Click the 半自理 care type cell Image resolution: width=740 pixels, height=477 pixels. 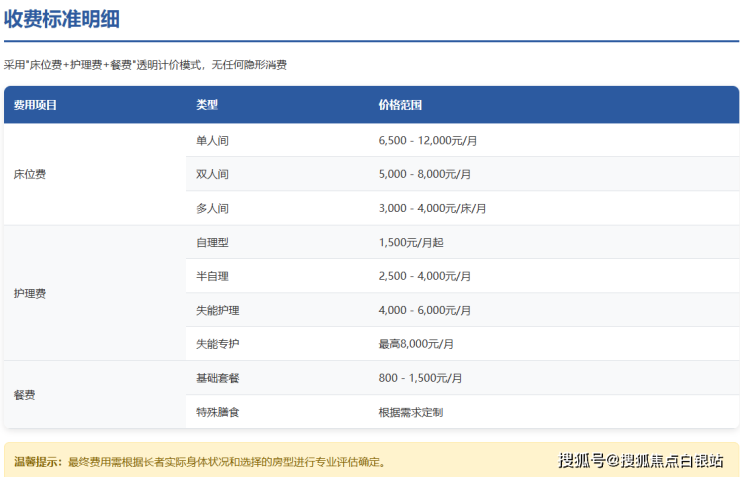(213, 276)
